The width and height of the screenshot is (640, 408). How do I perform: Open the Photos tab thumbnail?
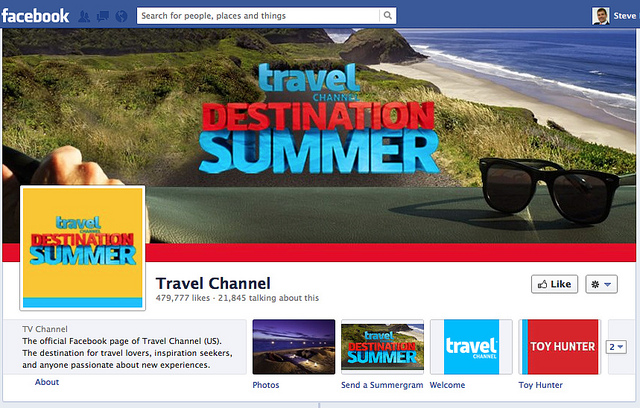[x=294, y=347]
